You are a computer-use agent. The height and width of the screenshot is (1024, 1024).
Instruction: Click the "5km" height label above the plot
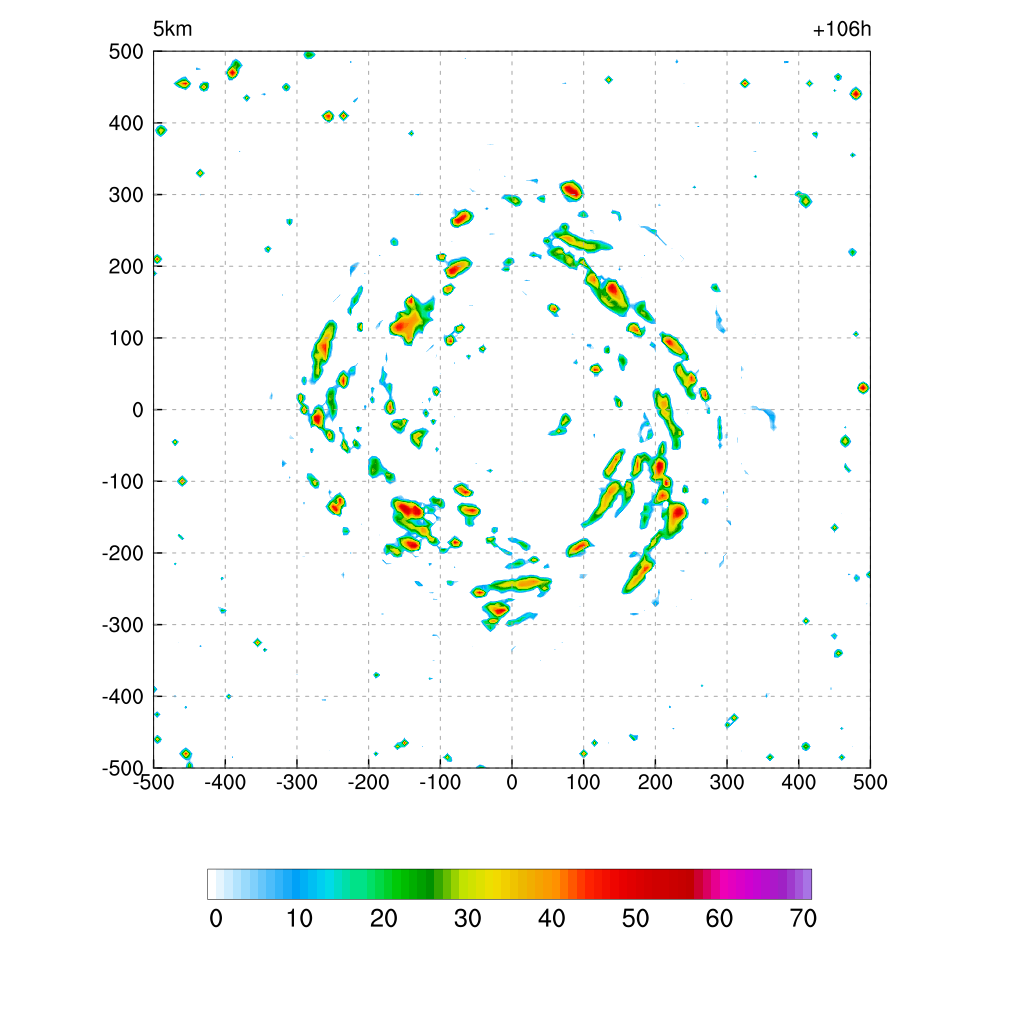click(x=172, y=29)
